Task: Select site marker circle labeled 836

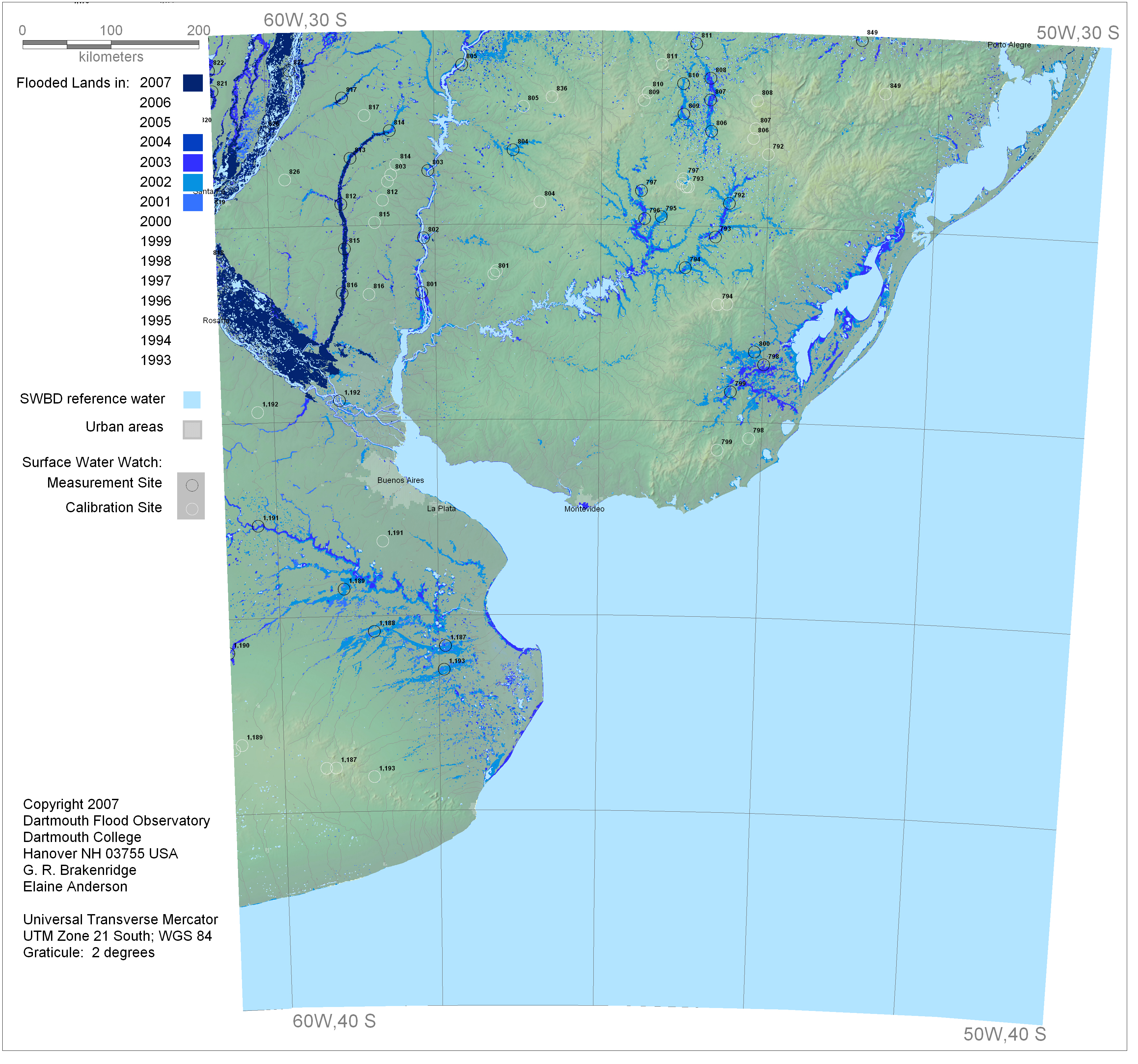Action: click(x=553, y=97)
